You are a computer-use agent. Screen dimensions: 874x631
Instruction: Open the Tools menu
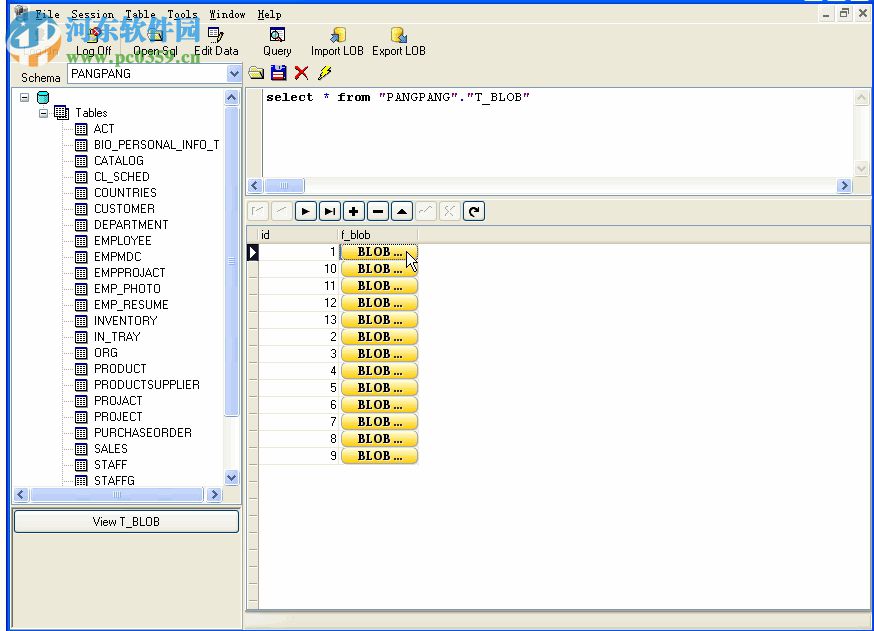pyautogui.click(x=181, y=13)
